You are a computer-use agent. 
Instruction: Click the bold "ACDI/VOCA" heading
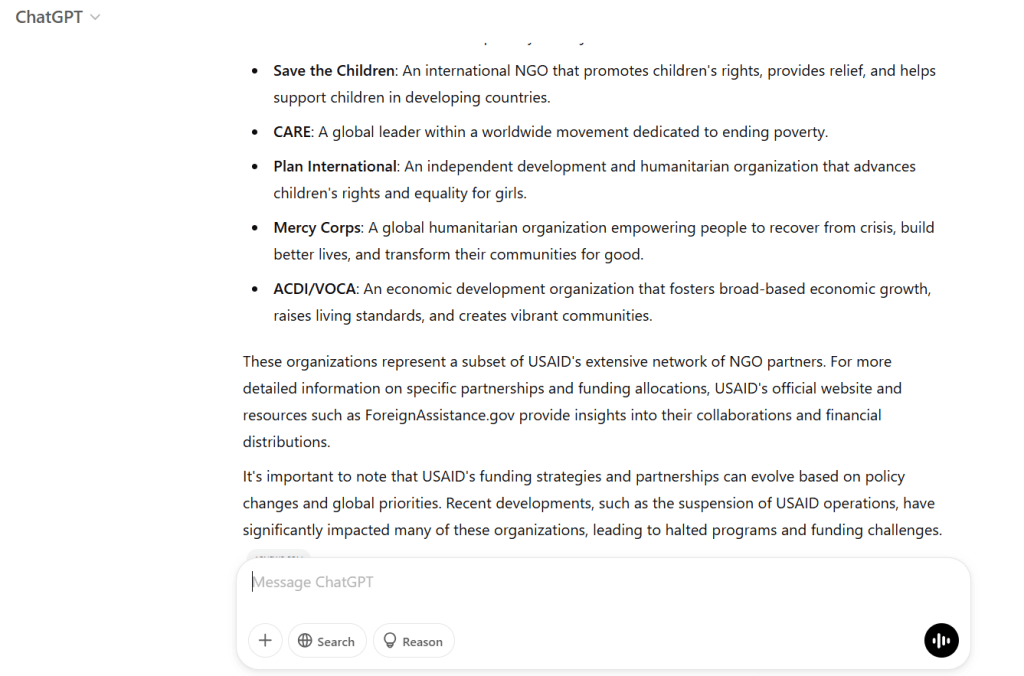(315, 289)
